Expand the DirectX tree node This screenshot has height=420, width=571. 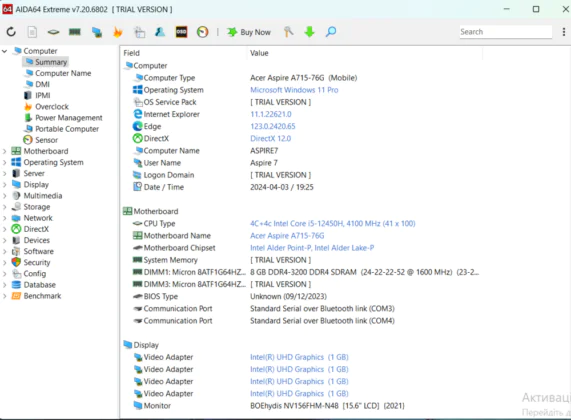pyautogui.click(x=4, y=229)
